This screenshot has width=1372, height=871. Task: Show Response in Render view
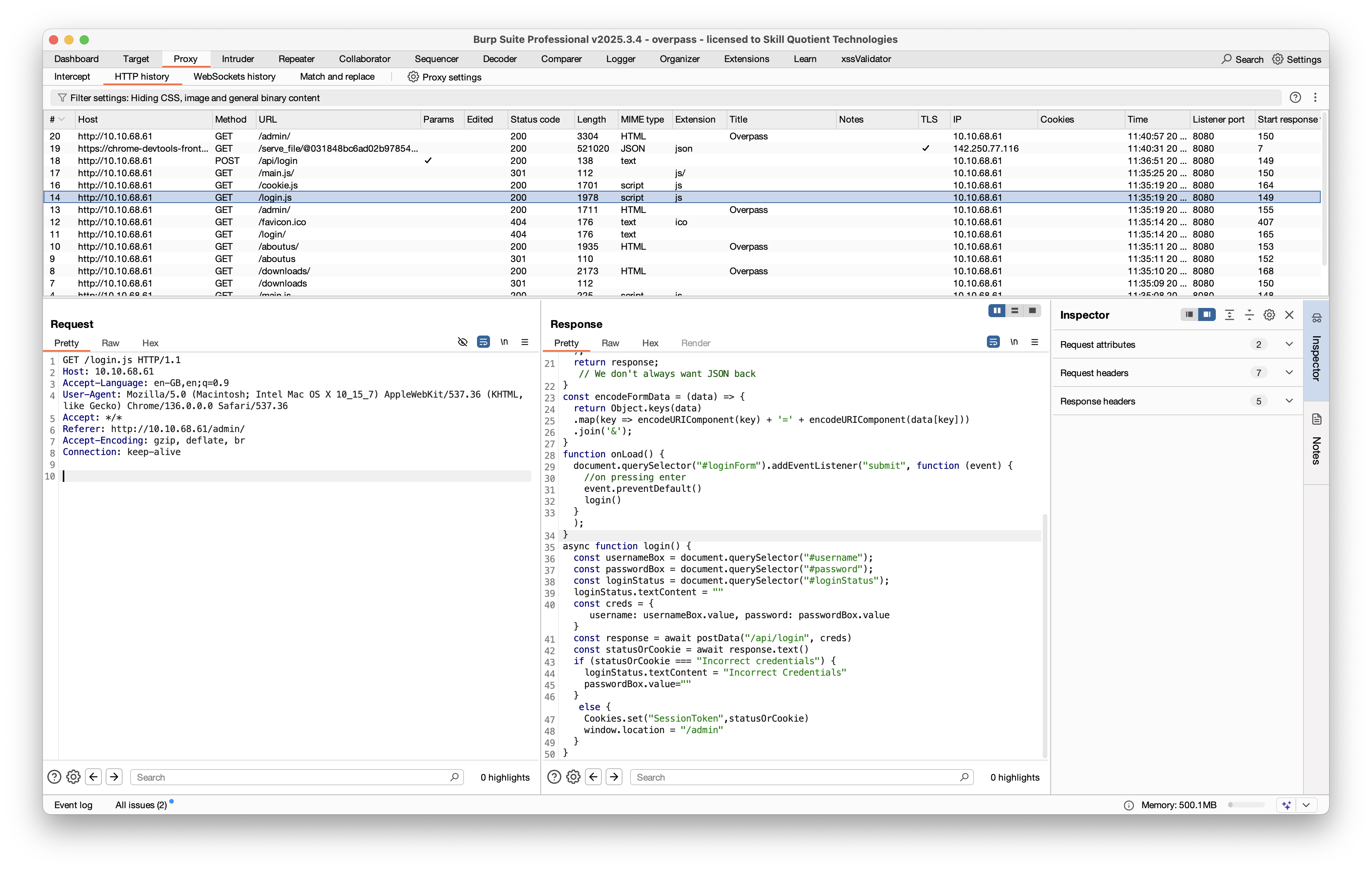[x=696, y=342]
